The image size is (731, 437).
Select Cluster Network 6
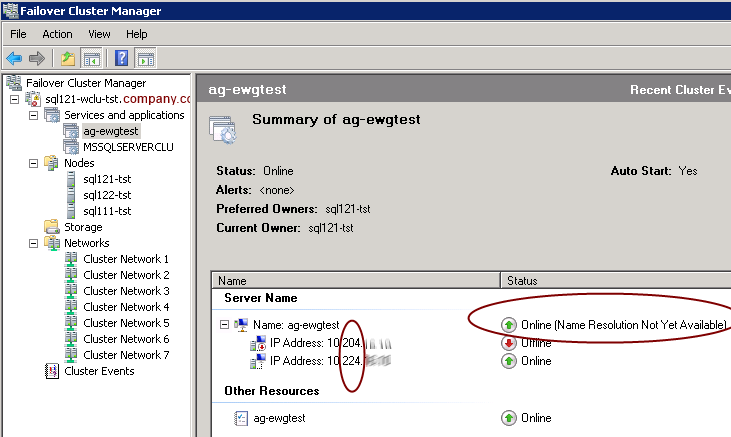pyautogui.click(x=126, y=339)
